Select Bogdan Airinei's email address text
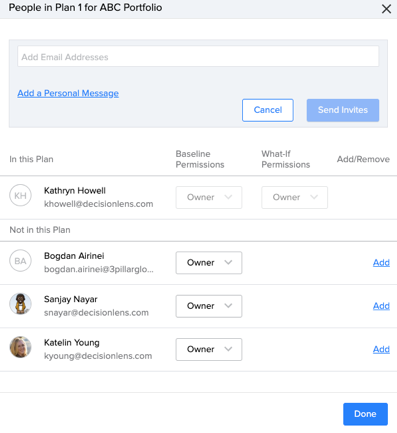Screen dimensions: 397x433 pos(99,269)
